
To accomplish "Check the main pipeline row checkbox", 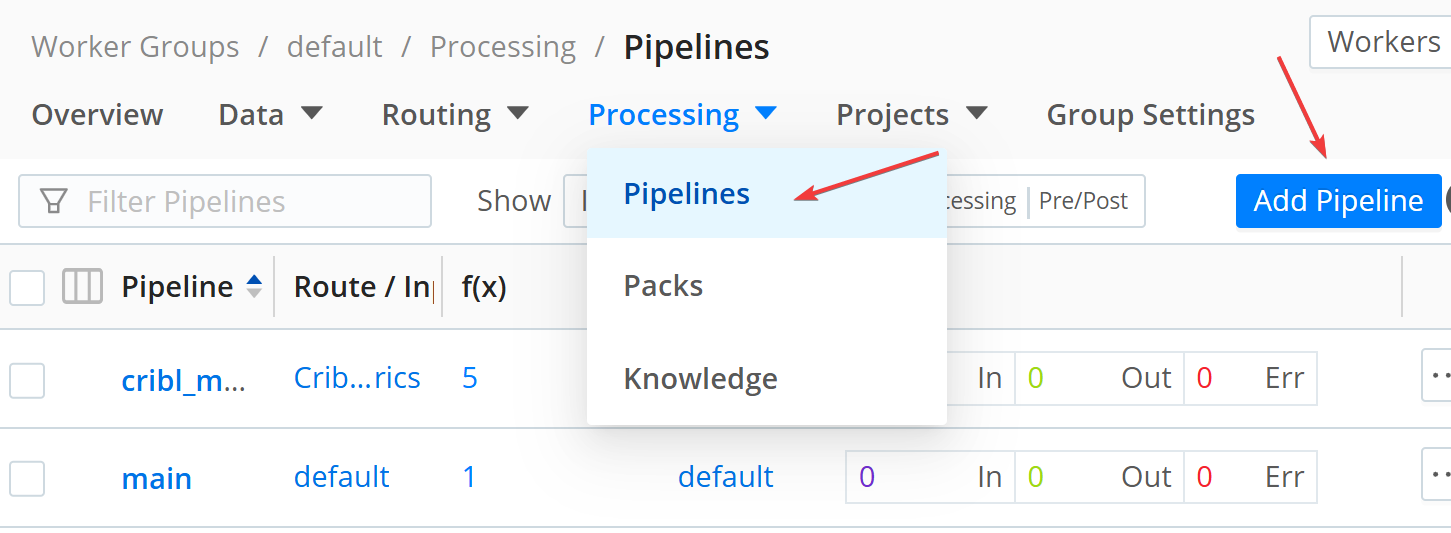I will [27, 478].
